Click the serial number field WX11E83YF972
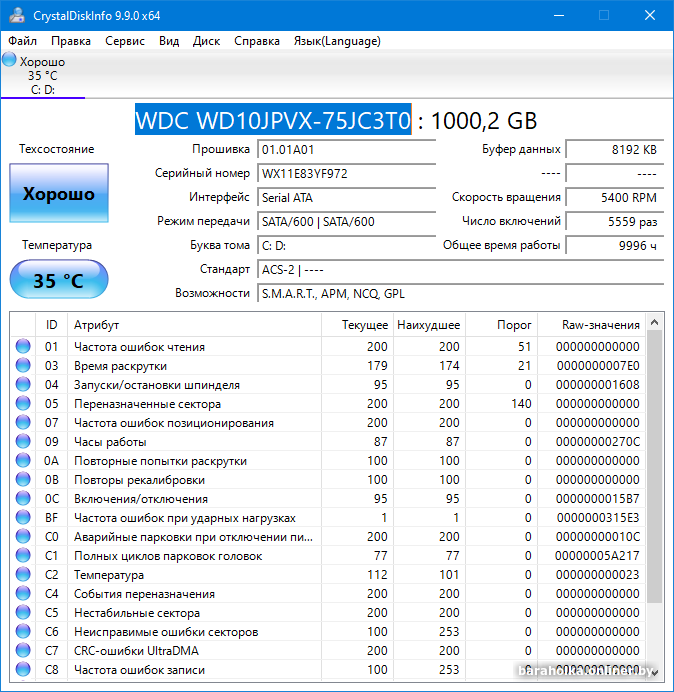This screenshot has height=692, width=674. [346, 173]
